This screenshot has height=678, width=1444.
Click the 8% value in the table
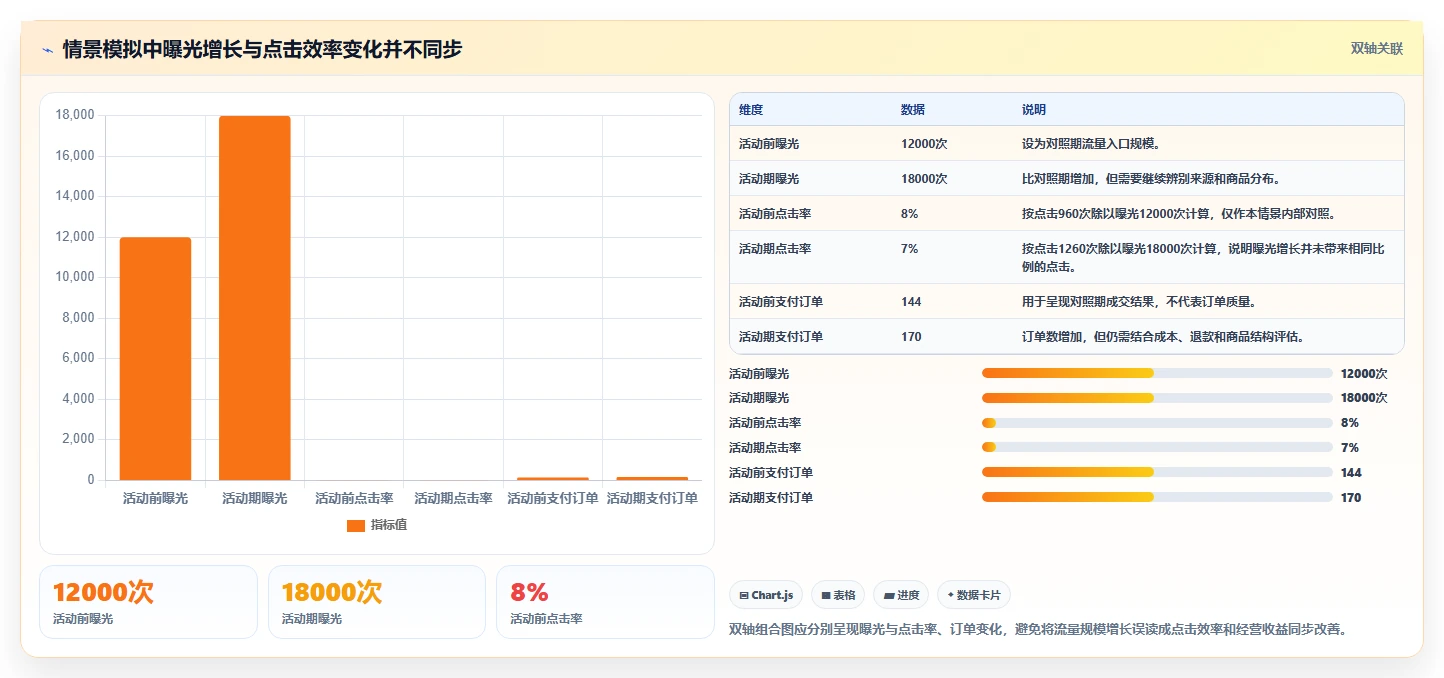click(x=910, y=214)
